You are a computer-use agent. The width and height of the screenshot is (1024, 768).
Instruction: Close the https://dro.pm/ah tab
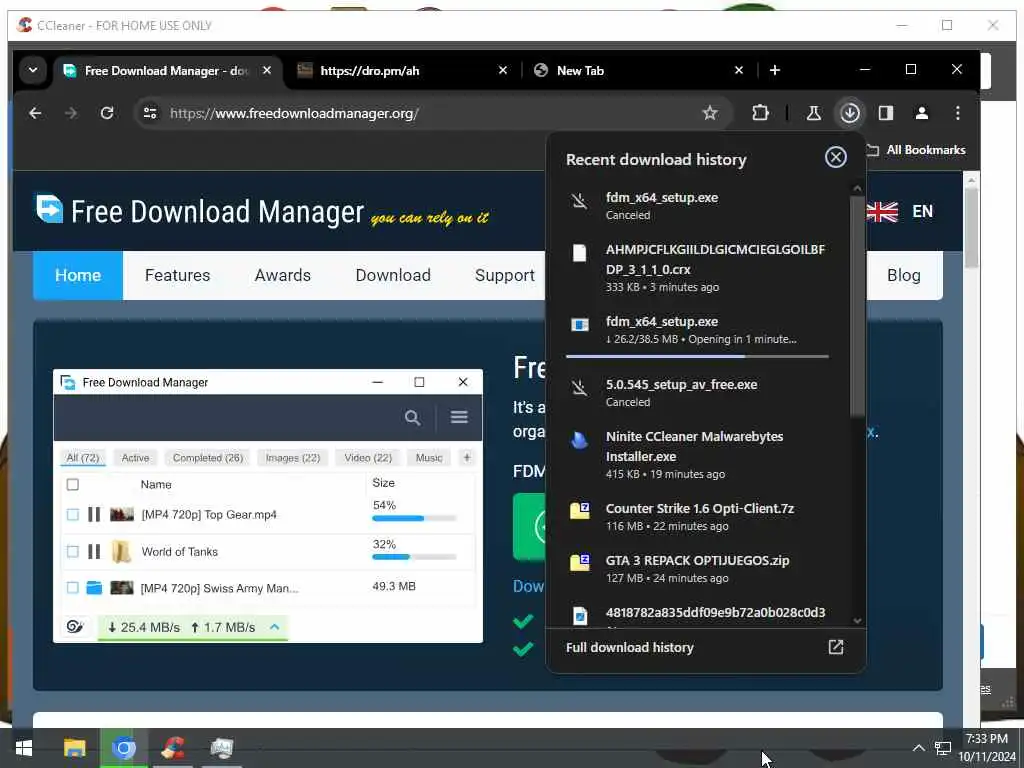pyautogui.click(x=502, y=70)
